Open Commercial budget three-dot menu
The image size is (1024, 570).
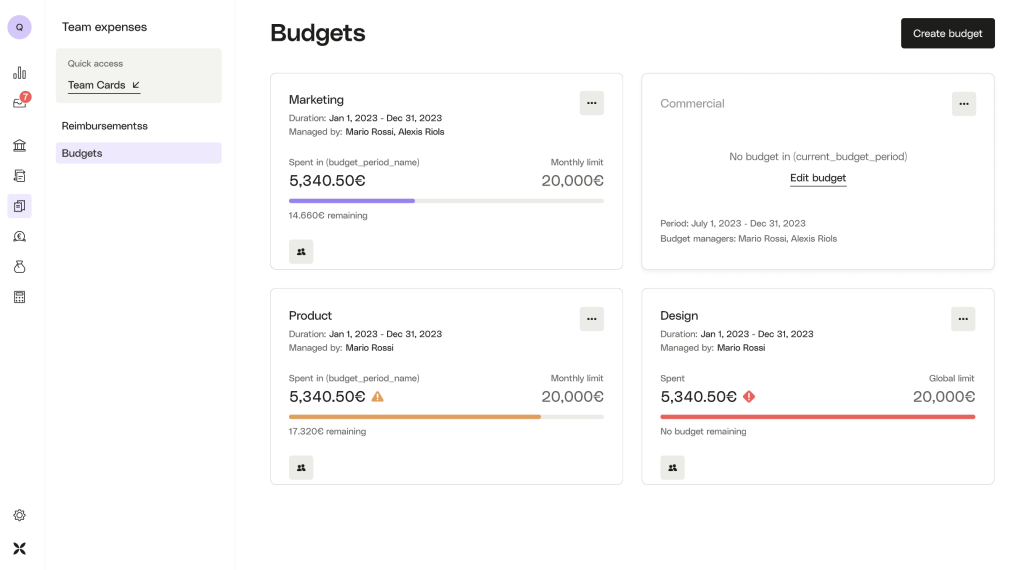(x=963, y=103)
